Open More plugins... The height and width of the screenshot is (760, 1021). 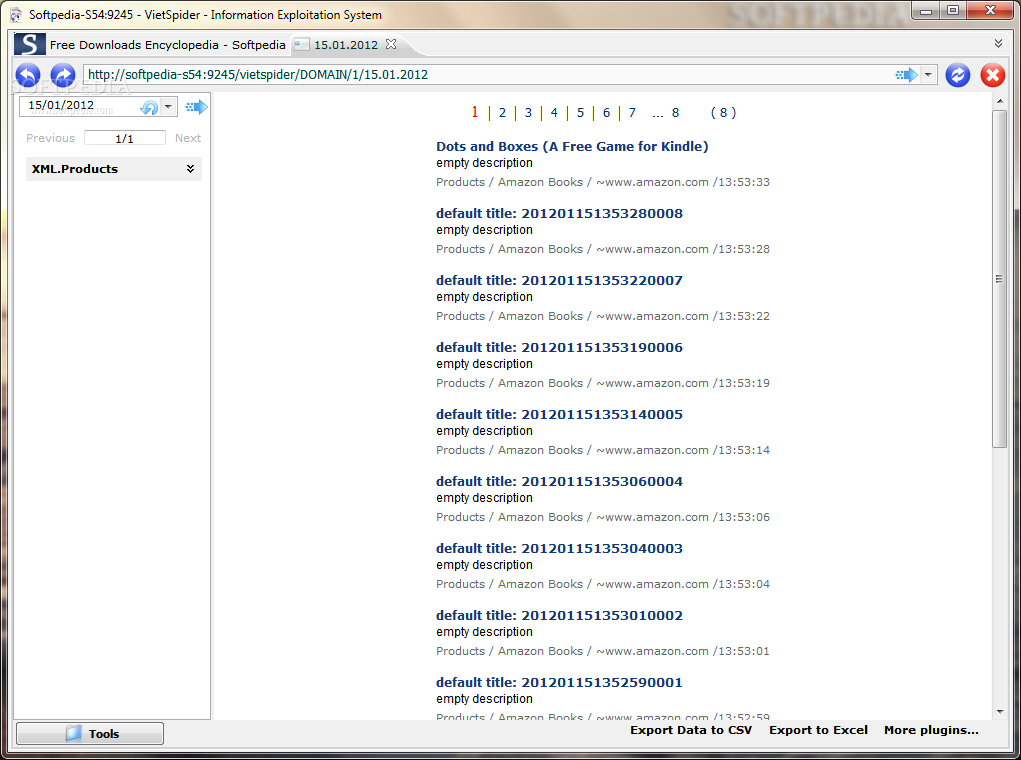click(931, 730)
